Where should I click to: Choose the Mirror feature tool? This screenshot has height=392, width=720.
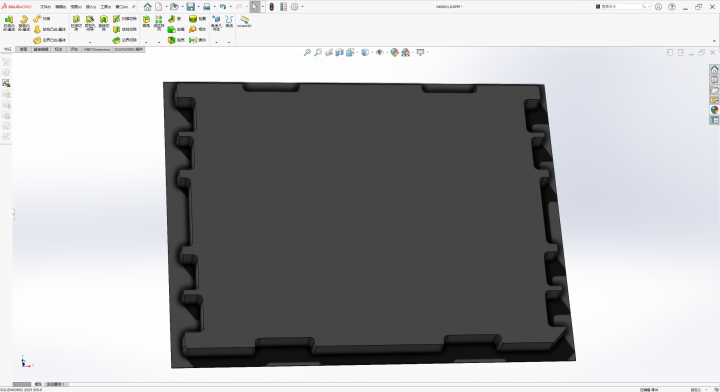pyautogui.click(x=198, y=40)
